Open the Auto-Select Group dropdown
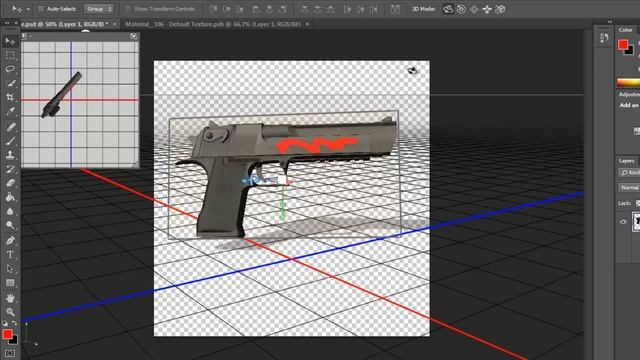 pos(98,9)
